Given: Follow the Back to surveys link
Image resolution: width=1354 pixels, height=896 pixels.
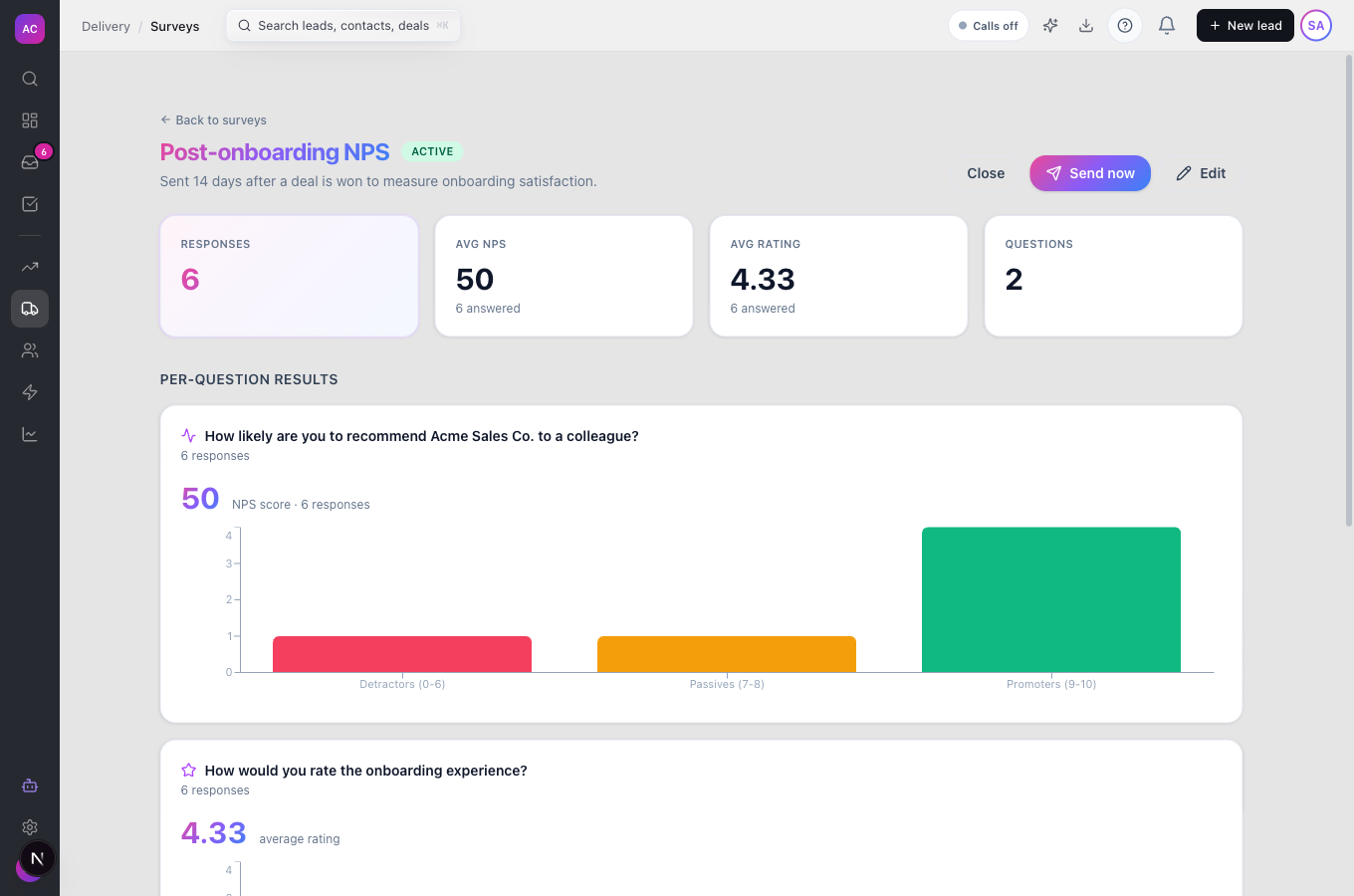Looking at the screenshot, I should point(213,120).
